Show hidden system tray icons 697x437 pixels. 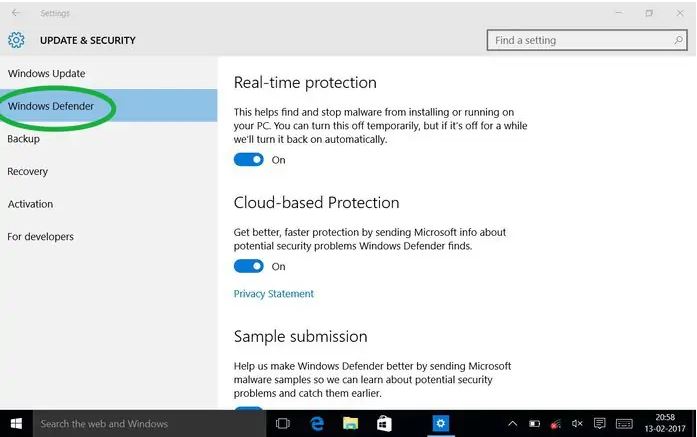point(513,424)
